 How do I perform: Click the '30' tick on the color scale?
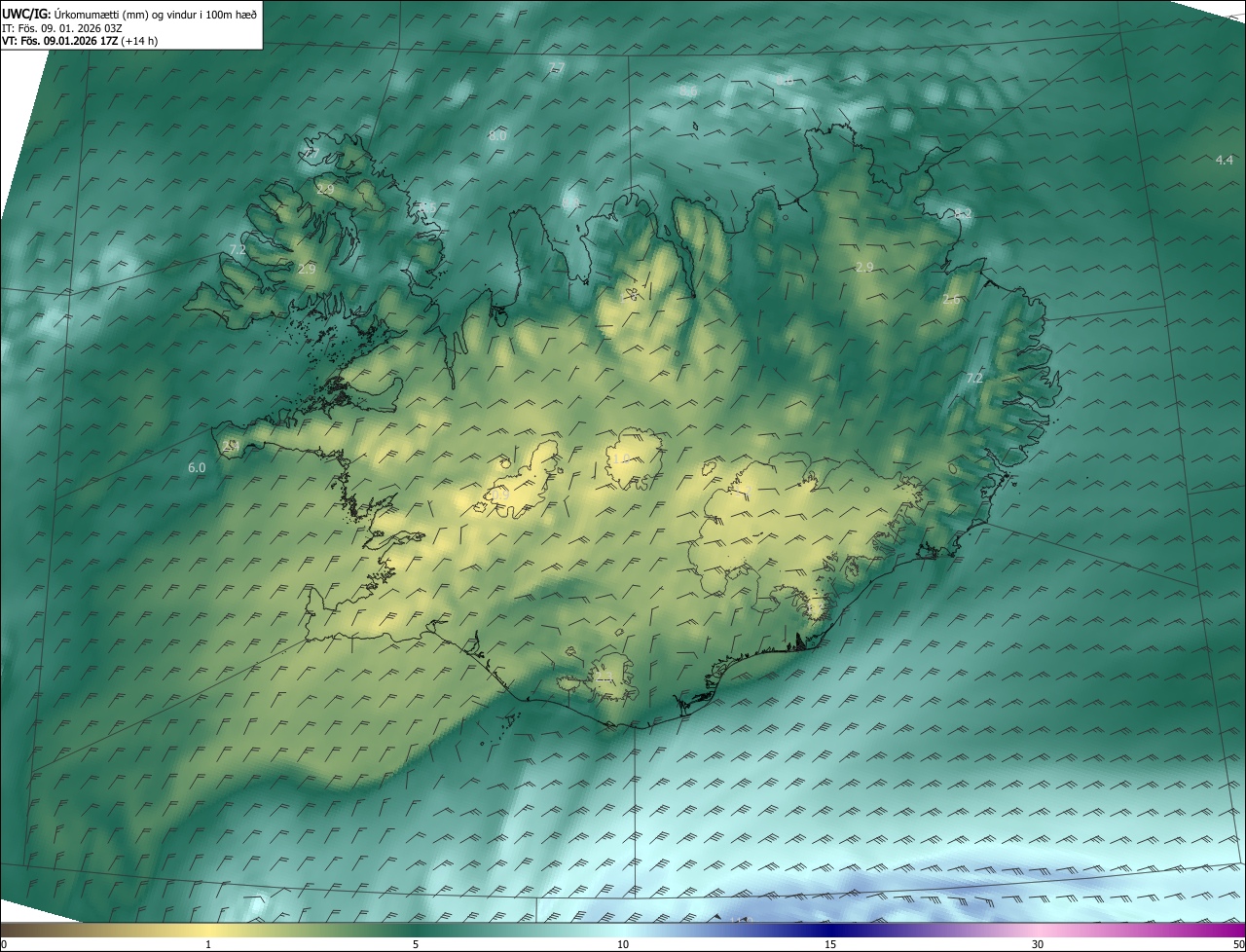pos(1038,944)
